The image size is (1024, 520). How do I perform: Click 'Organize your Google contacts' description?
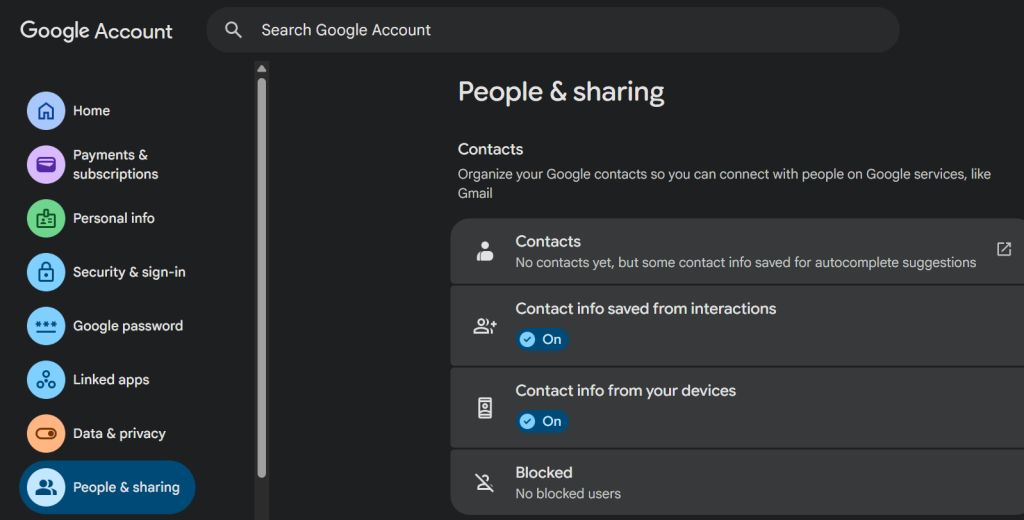pyautogui.click(x=724, y=184)
